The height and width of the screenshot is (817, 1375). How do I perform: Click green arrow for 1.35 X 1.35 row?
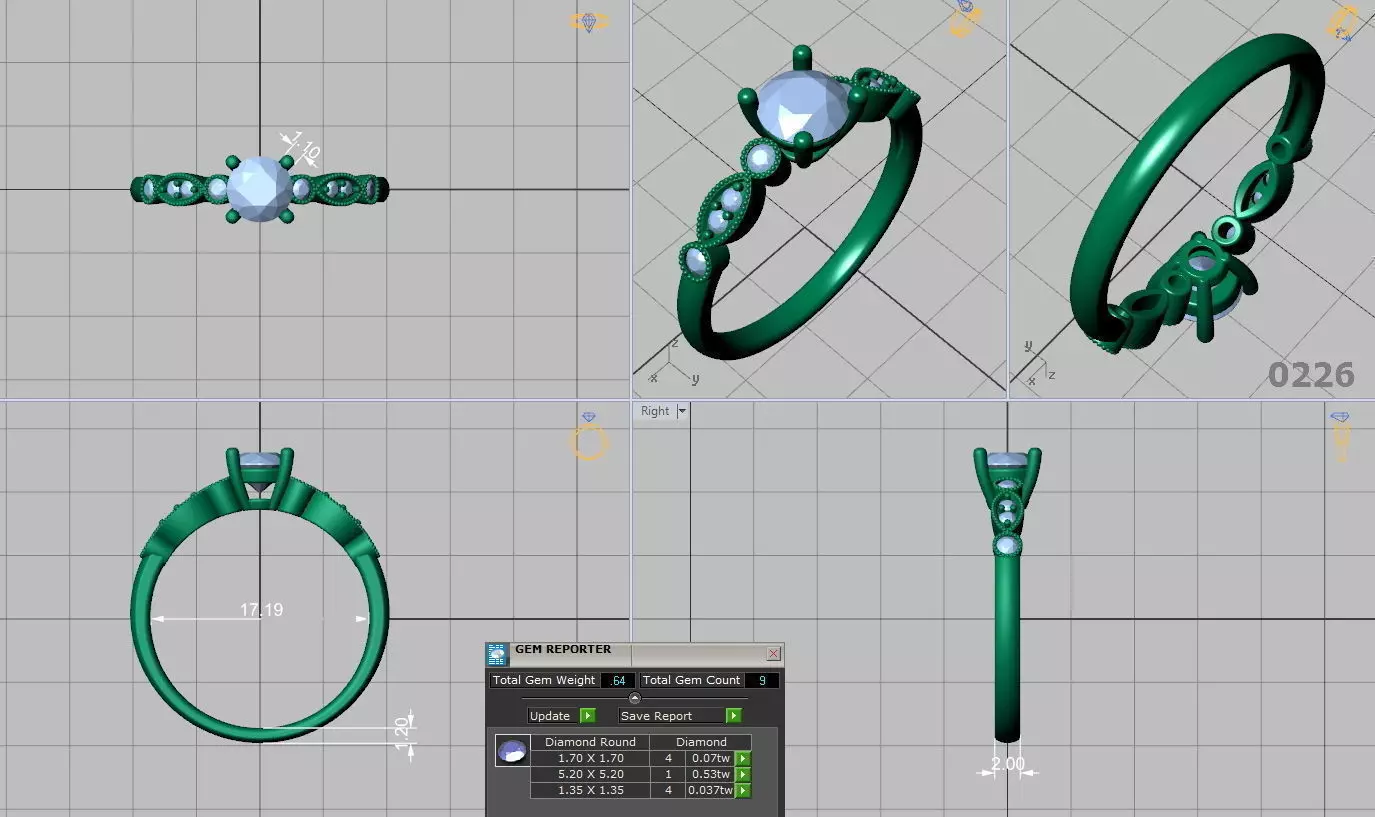[743, 791]
